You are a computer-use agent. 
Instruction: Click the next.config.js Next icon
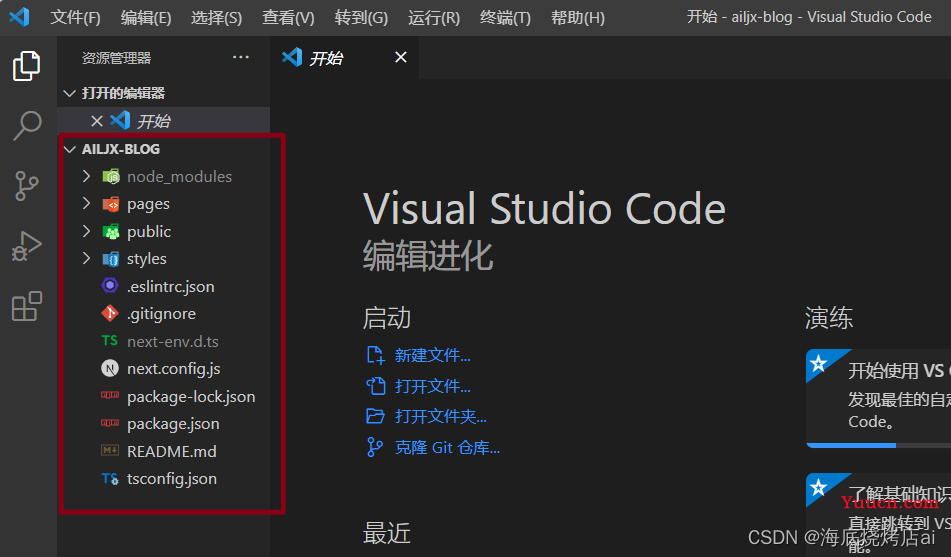point(110,368)
